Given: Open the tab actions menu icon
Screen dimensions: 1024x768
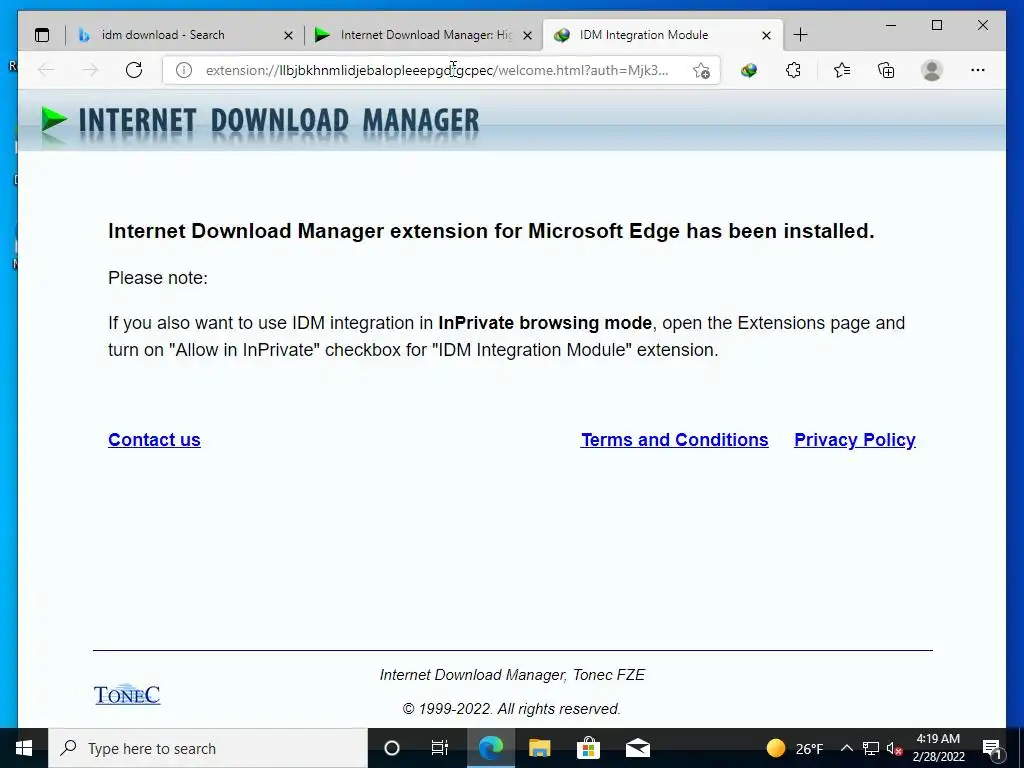Looking at the screenshot, I should point(42,35).
